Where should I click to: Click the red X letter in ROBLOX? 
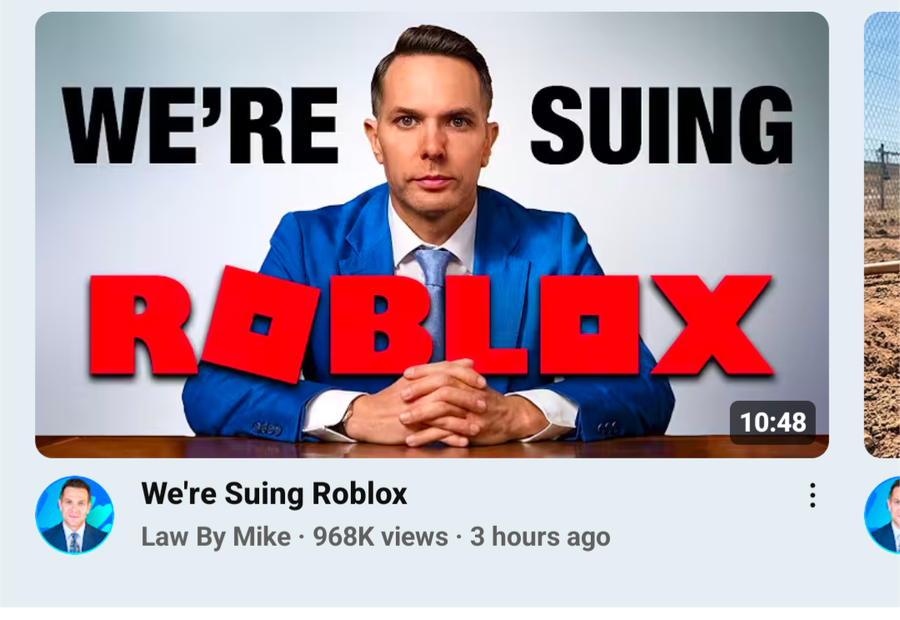(x=712, y=325)
